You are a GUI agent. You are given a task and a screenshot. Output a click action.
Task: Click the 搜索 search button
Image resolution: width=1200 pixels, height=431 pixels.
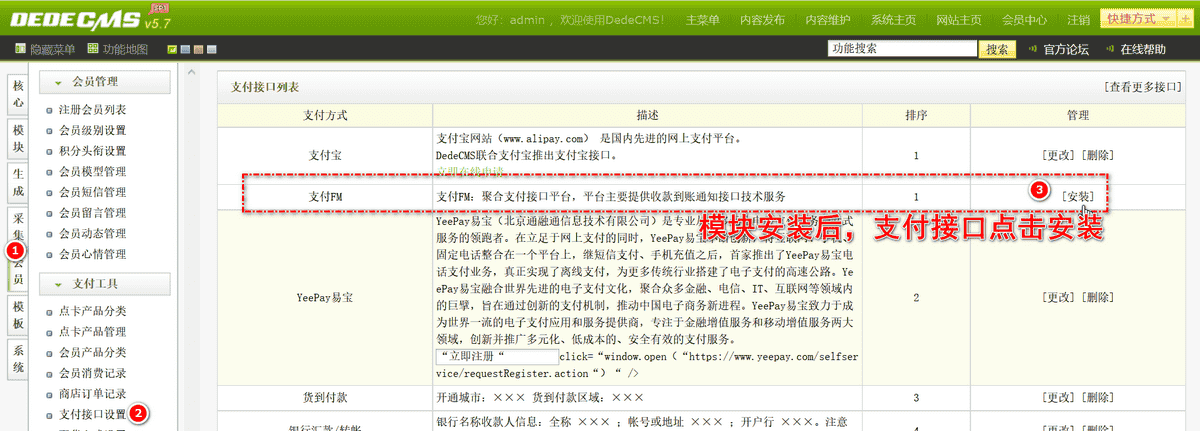997,49
